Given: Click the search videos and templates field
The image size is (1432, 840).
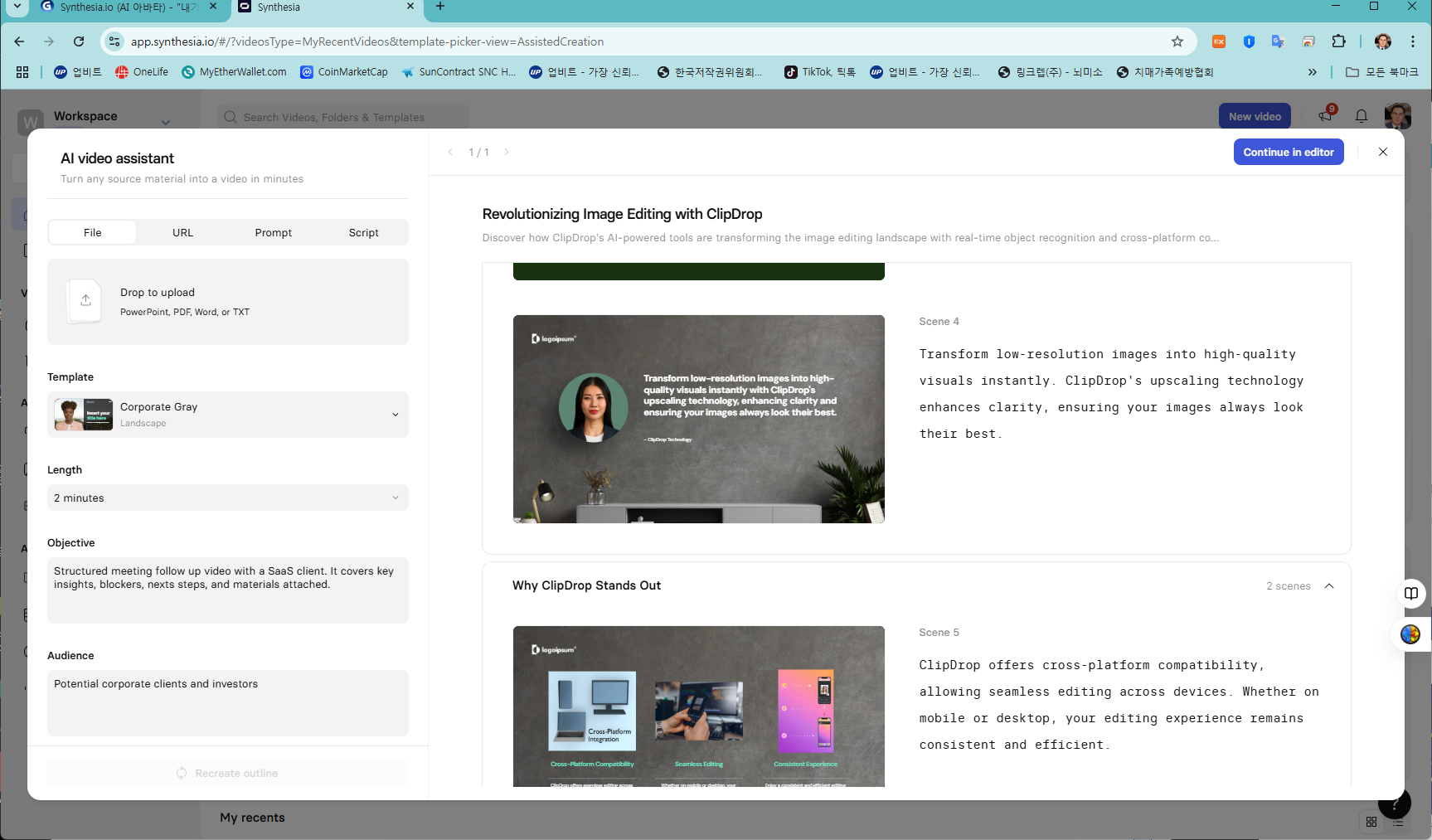Looking at the screenshot, I should (x=343, y=117).
